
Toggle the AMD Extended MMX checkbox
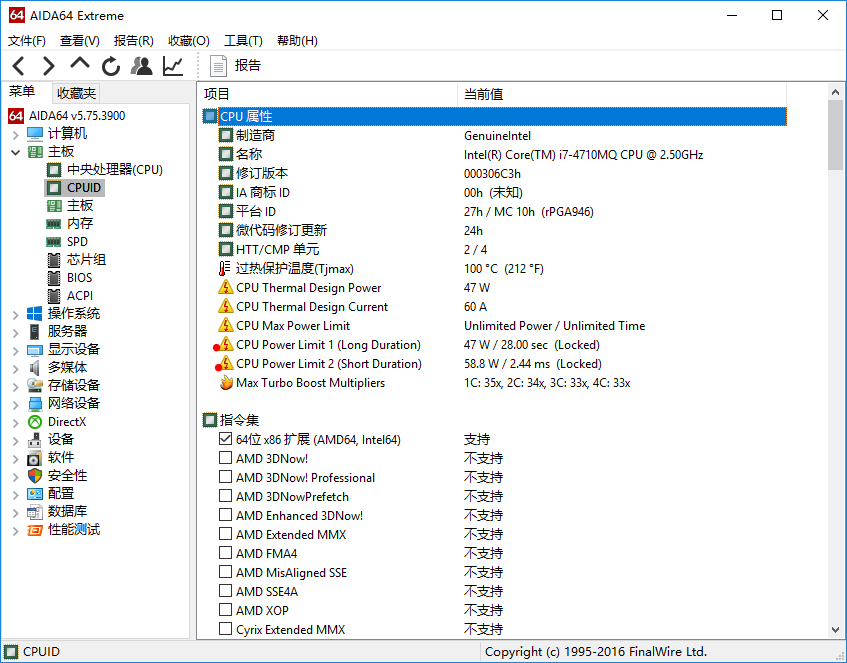(225, 534)
